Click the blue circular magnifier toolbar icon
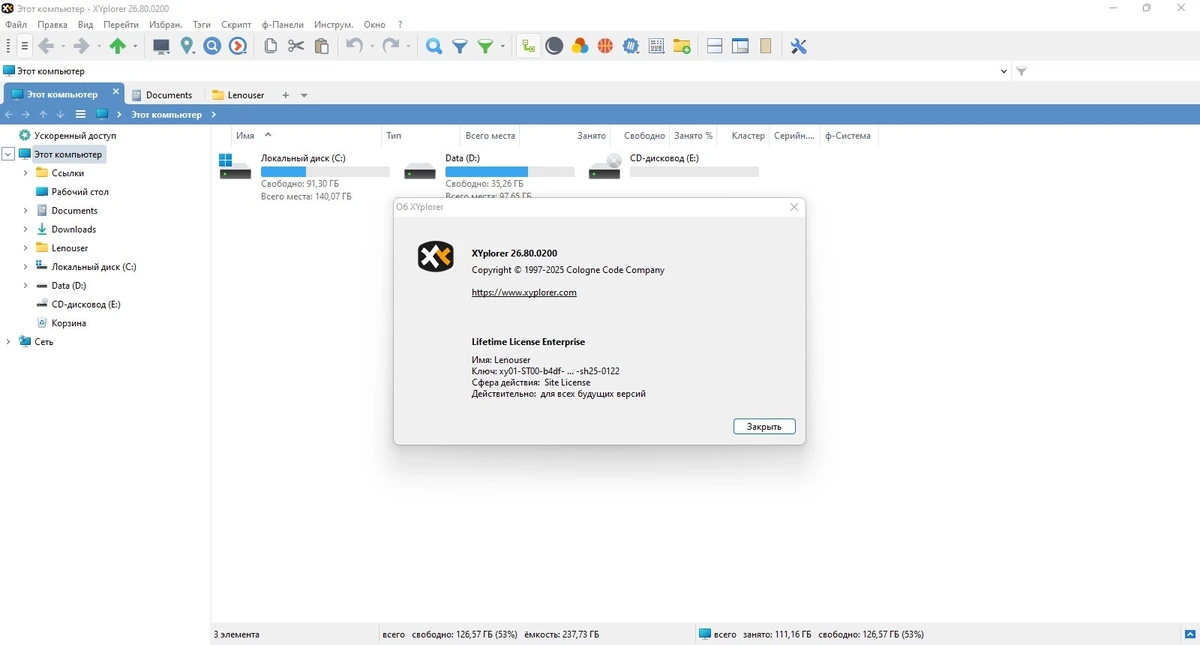 (x=212, y=46)
